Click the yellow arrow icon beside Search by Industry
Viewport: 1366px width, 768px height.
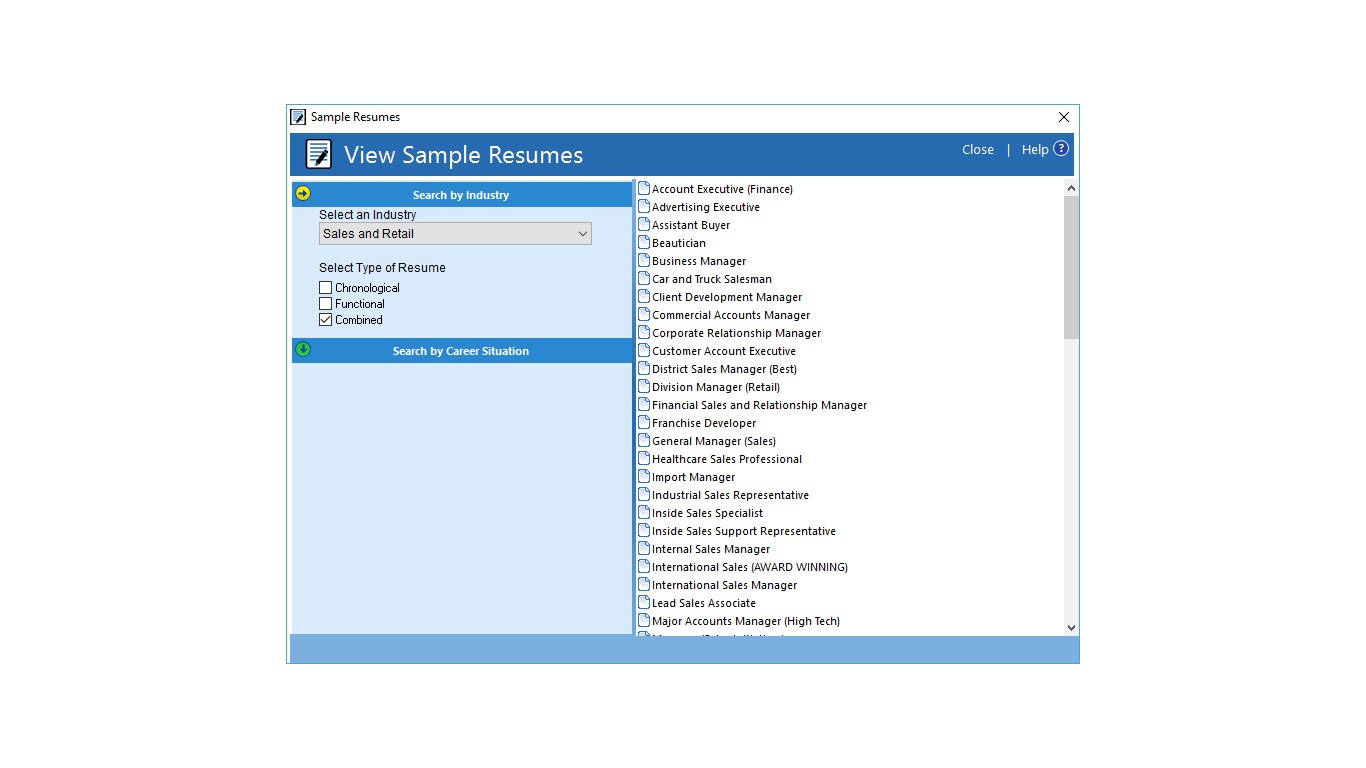tap(303, 193)
